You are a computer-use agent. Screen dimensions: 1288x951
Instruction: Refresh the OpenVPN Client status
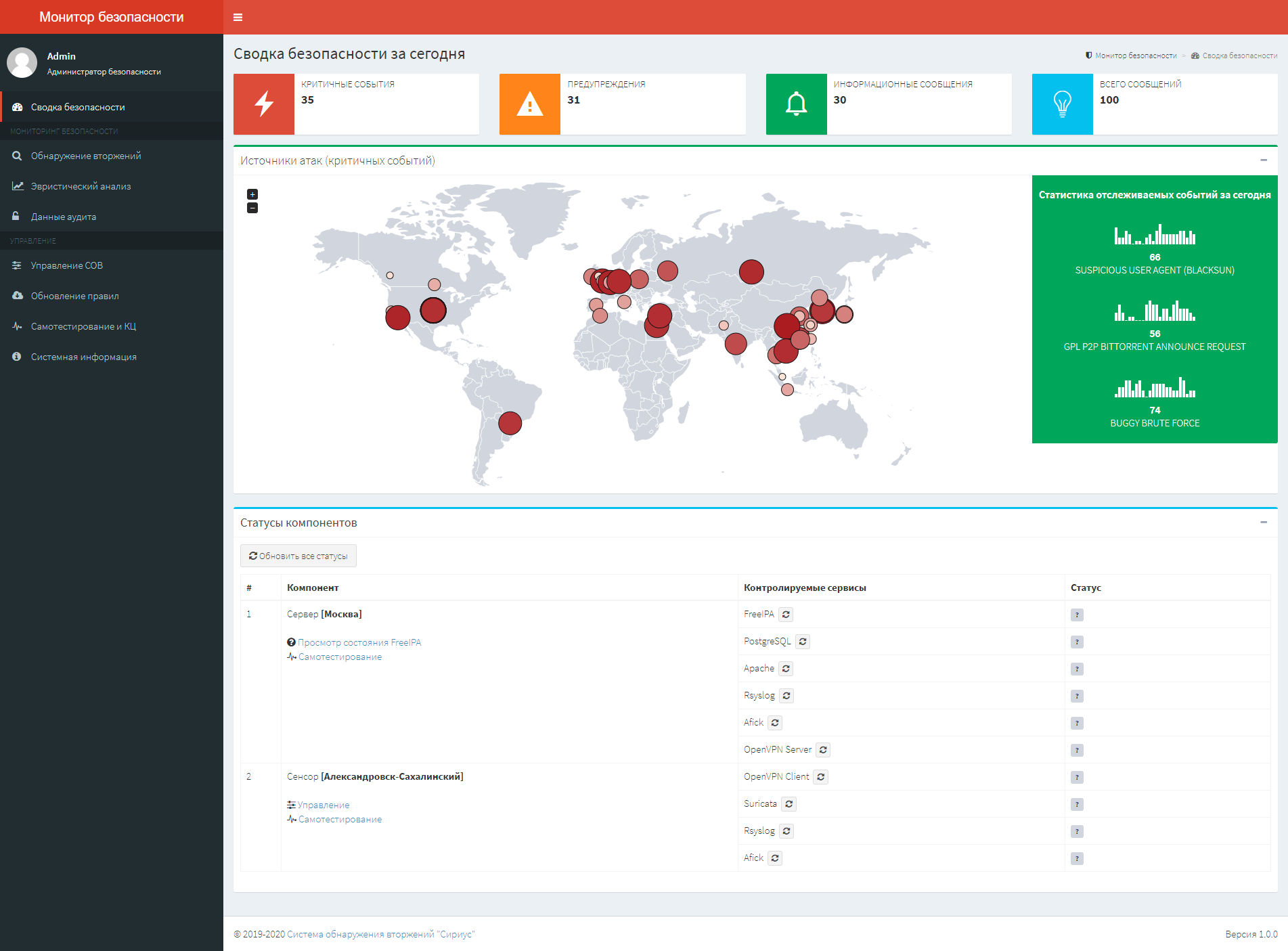pyautogui.click(x=821, y=777)
